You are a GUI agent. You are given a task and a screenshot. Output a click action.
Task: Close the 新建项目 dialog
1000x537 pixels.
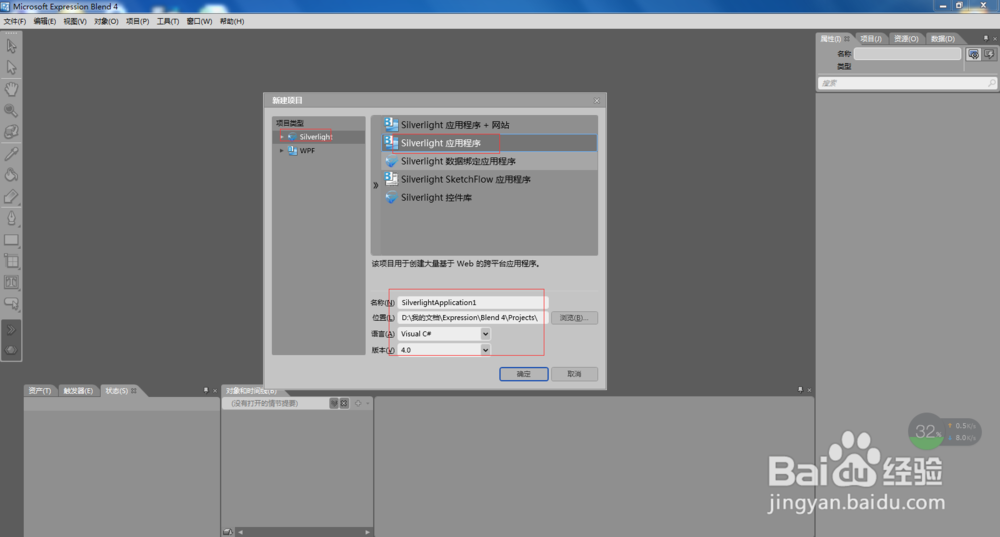pos(597,101)
